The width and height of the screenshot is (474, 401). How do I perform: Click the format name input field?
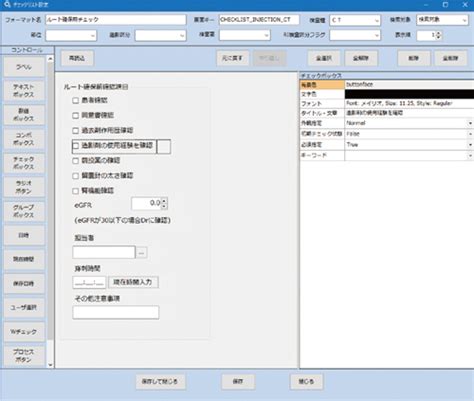(x=116, y=20)
